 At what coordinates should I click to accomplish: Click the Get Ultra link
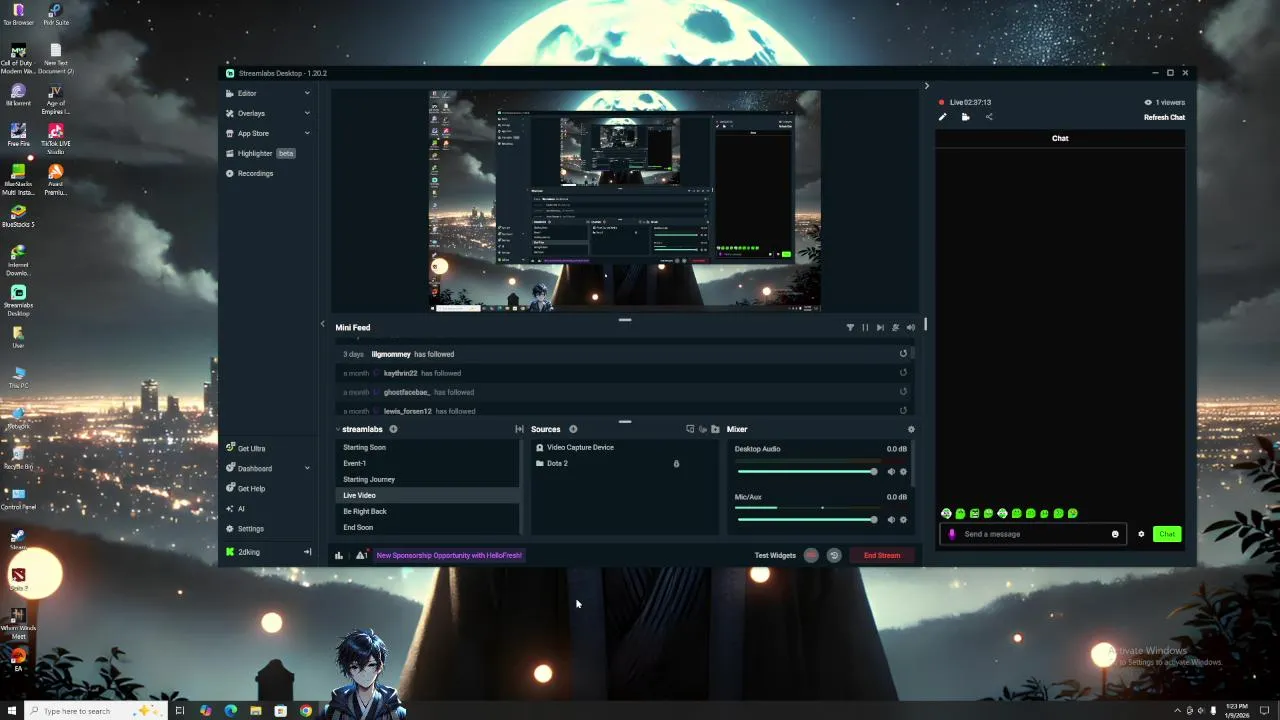coord(251,448)
